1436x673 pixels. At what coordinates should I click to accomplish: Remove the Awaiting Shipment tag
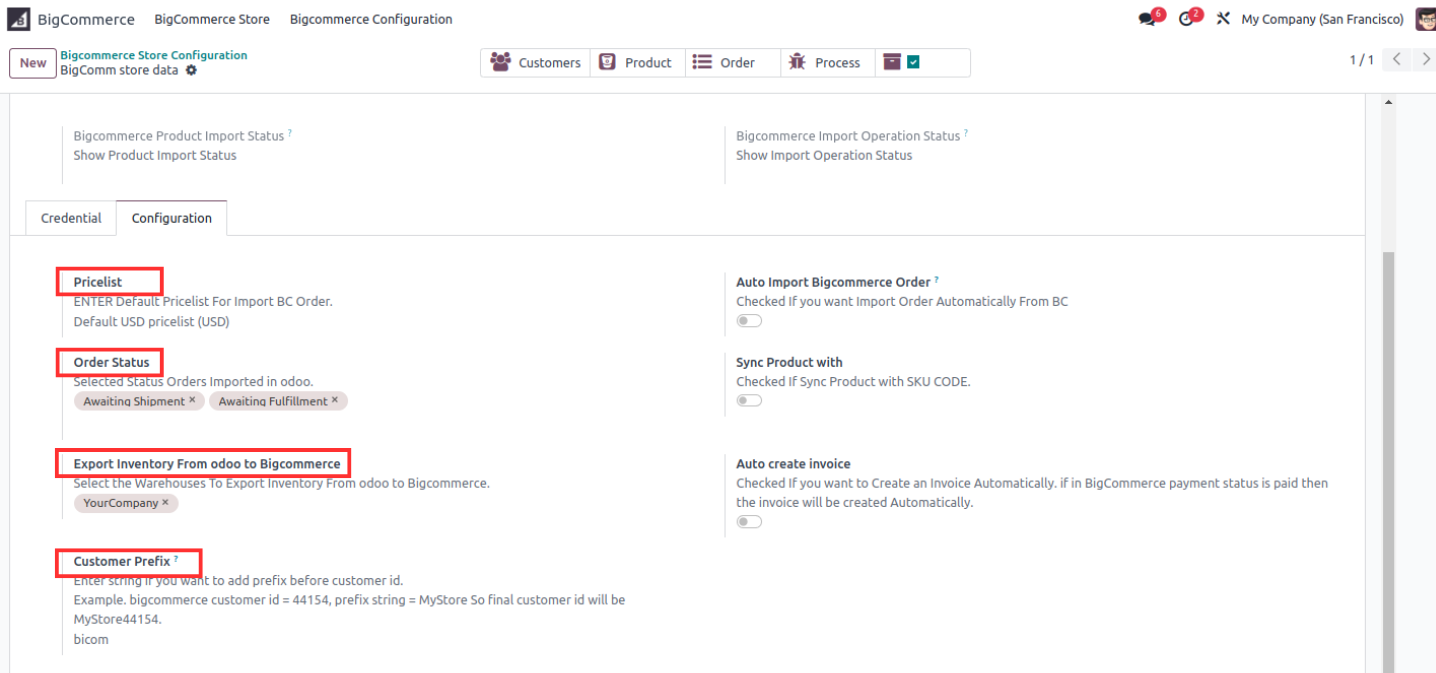(192, 400)
